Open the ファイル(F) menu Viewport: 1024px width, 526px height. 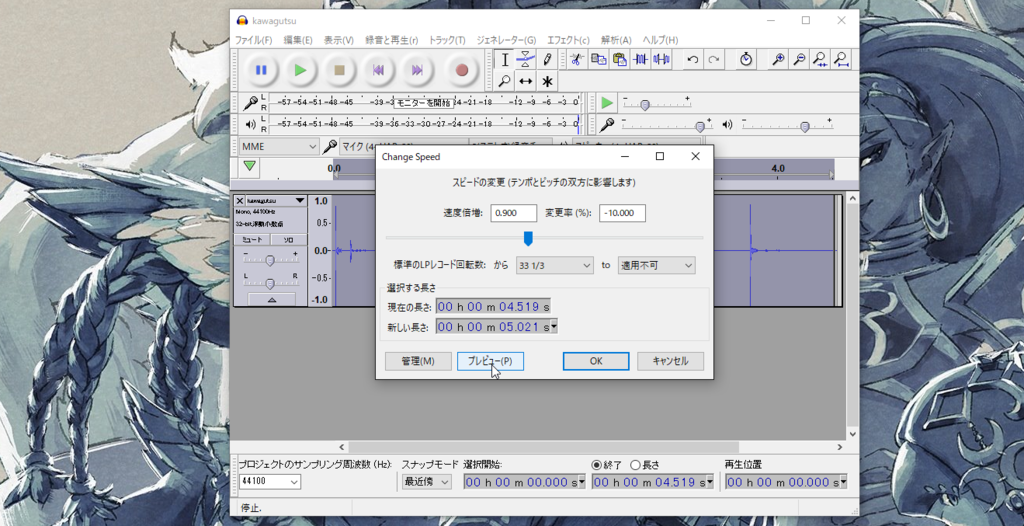pyautogui.click(x=253, y=40)
